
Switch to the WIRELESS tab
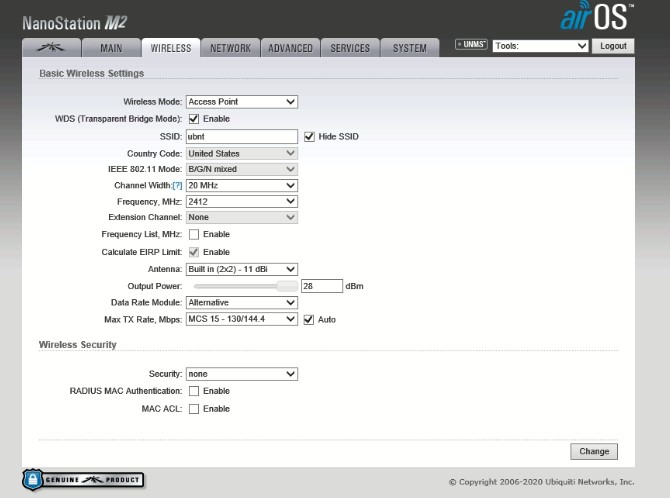[x=171, y=48]
